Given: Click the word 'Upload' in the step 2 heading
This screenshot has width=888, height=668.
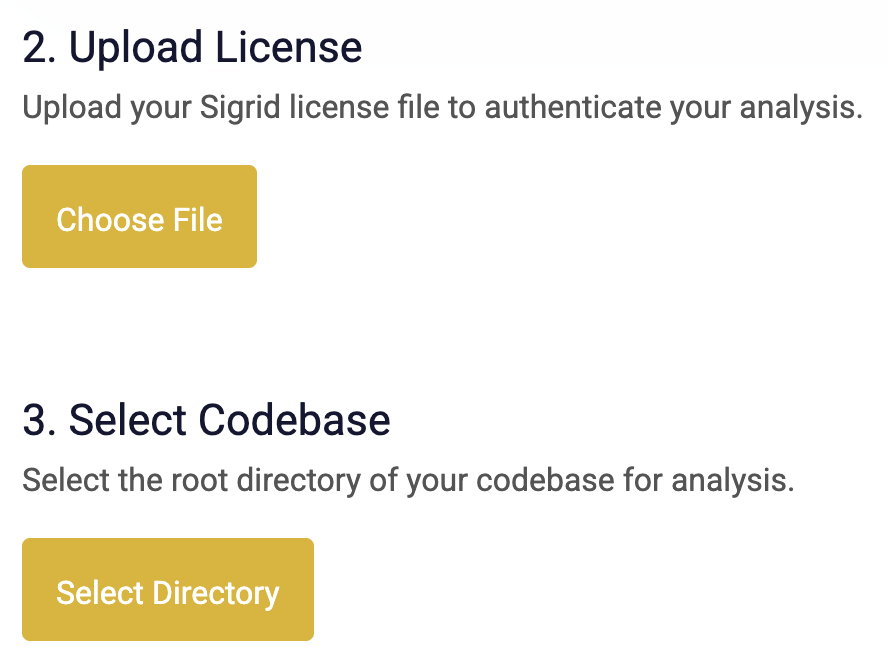Looking at the screenshot, I should tap(135, 48).
